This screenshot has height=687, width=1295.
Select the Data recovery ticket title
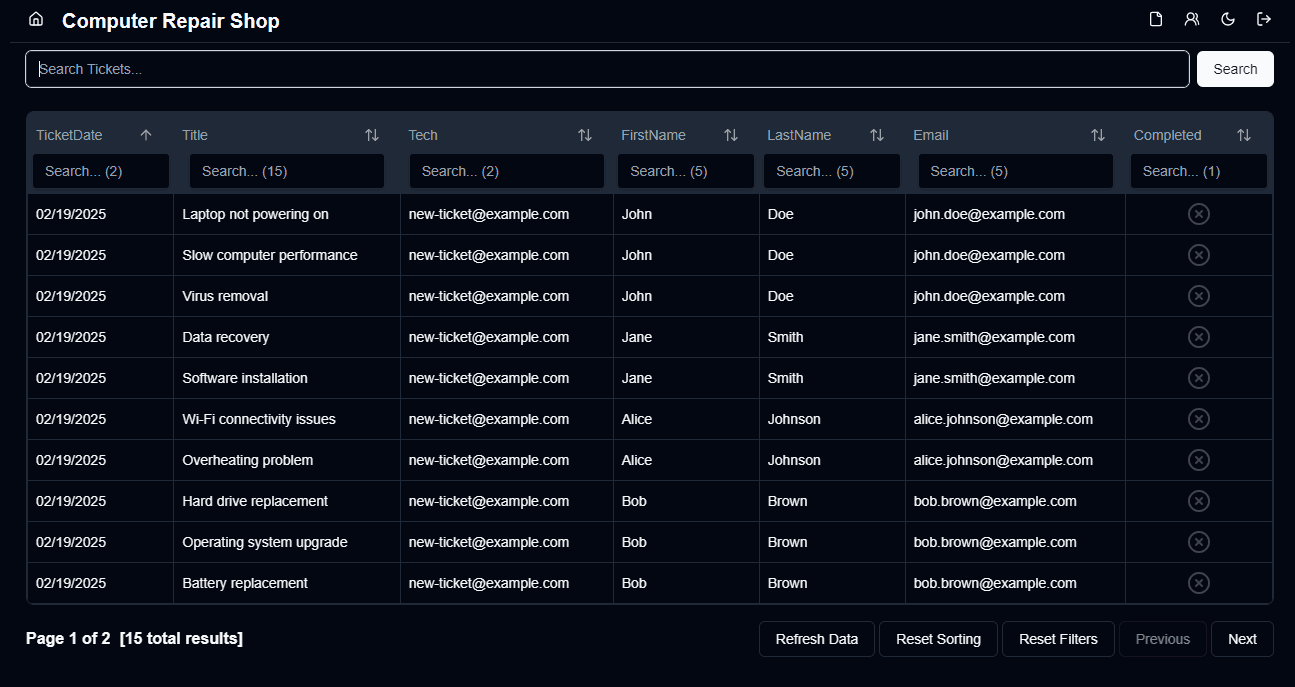226,337
